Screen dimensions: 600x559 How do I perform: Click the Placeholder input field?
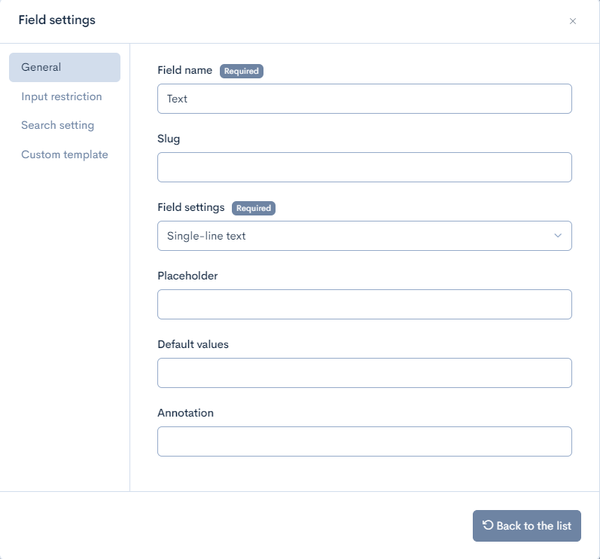coord(364,304)
